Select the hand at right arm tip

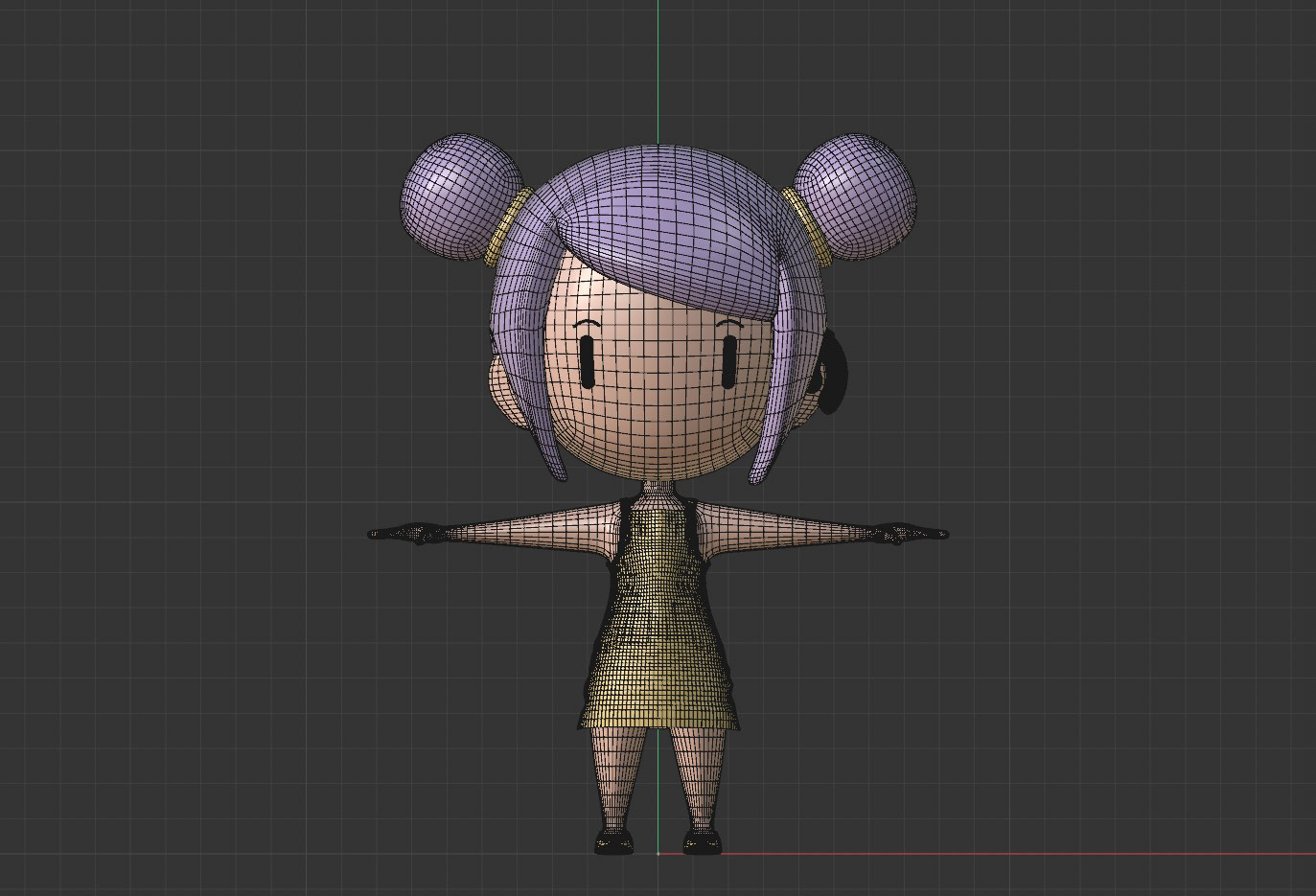[912, 533]
